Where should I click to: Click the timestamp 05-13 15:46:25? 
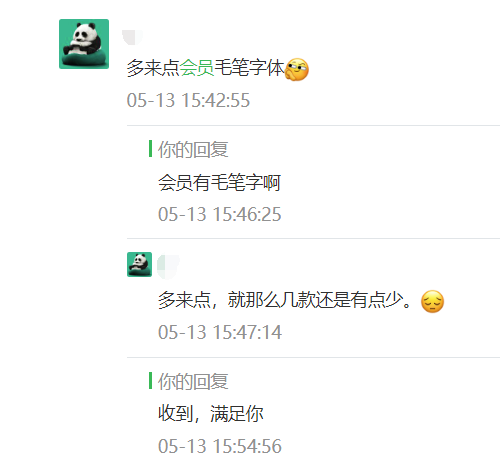point(220,214)
